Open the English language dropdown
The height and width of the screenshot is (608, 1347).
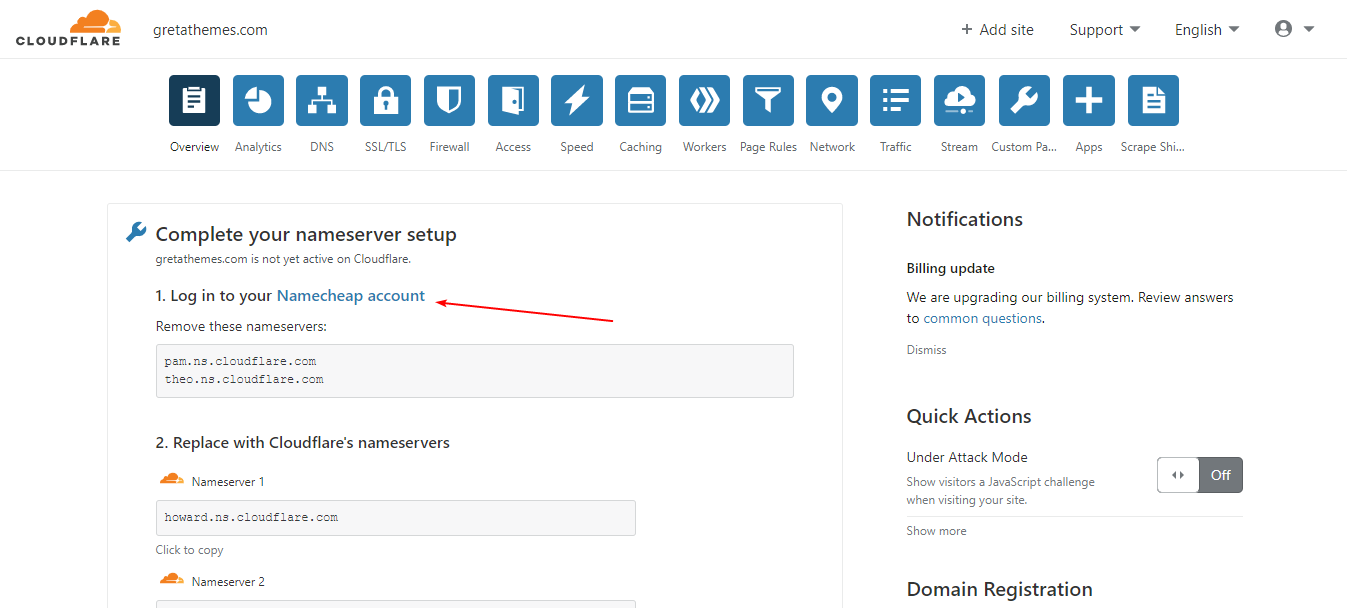tap(1205, 29)
